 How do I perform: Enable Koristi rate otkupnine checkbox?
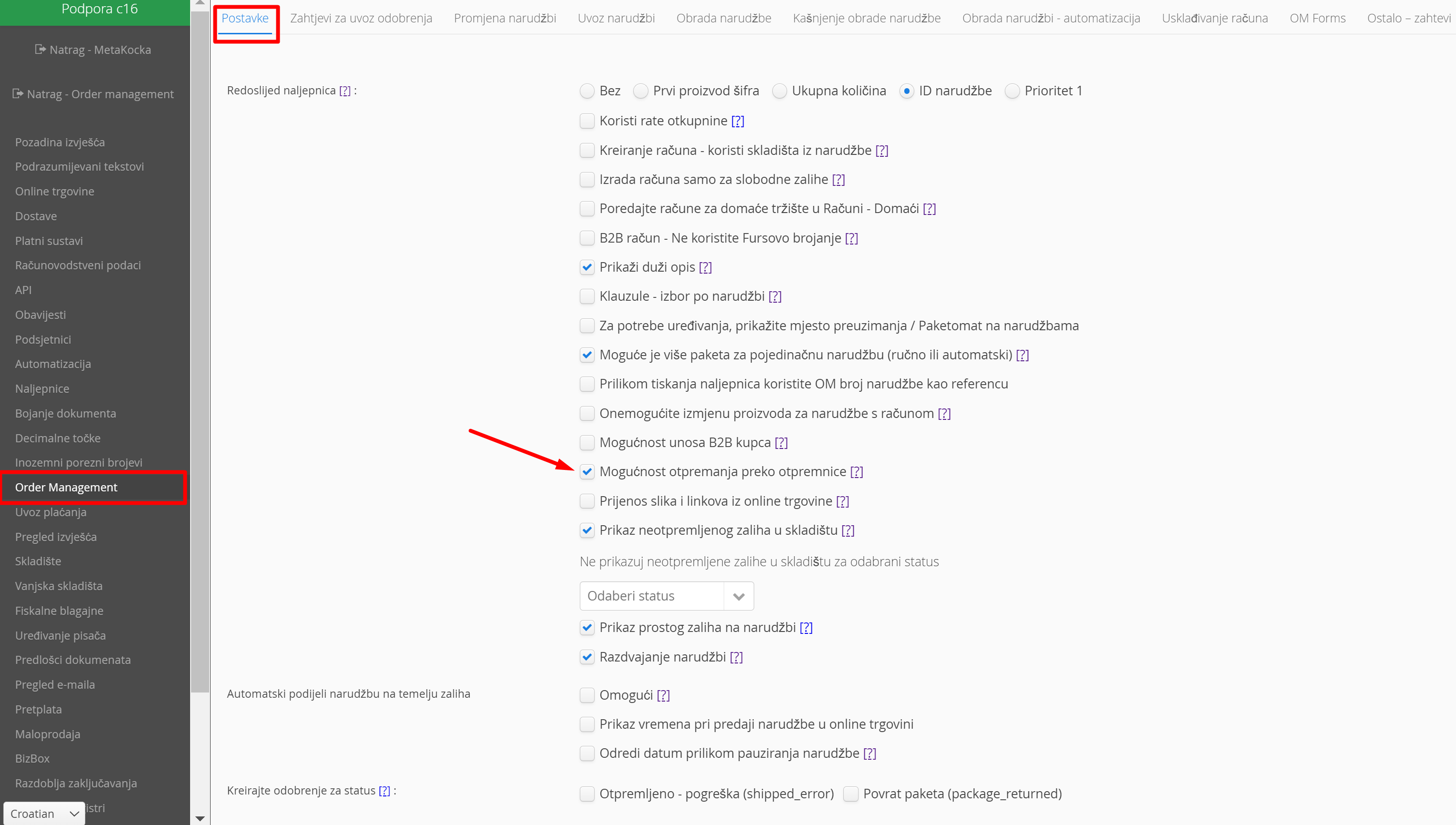[586, 121]
